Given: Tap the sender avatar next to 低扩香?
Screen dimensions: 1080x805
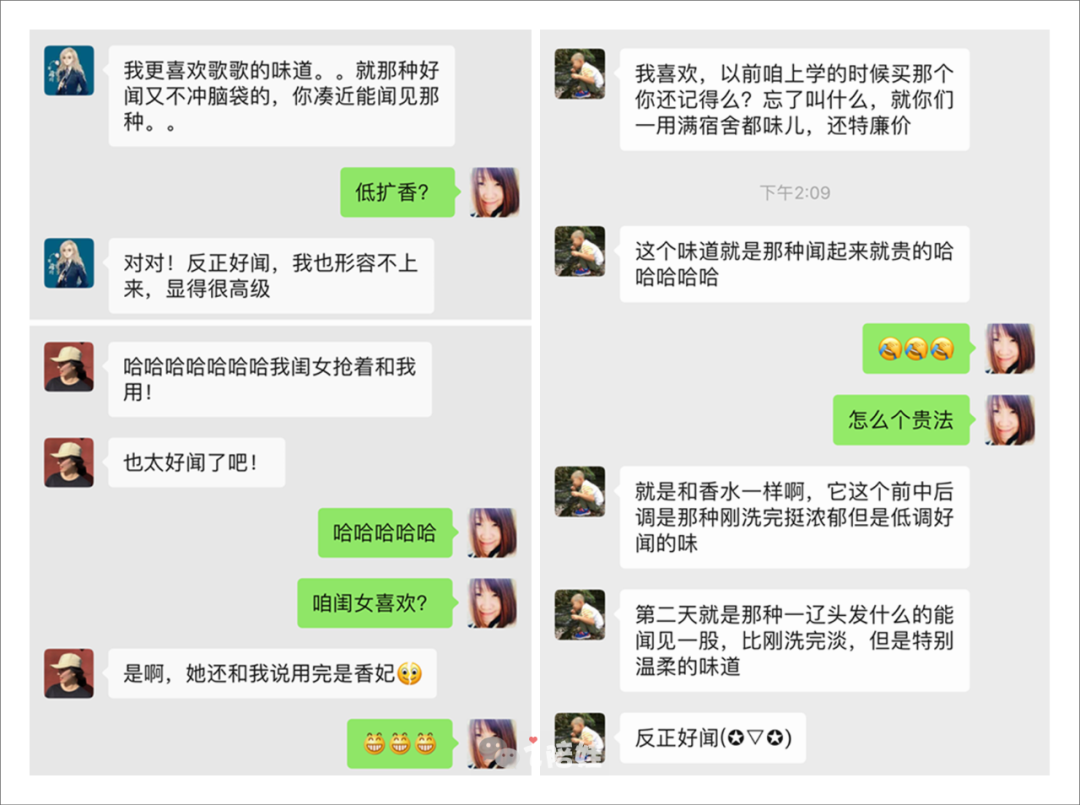Looking at the screenshot, I should point(495,192).
